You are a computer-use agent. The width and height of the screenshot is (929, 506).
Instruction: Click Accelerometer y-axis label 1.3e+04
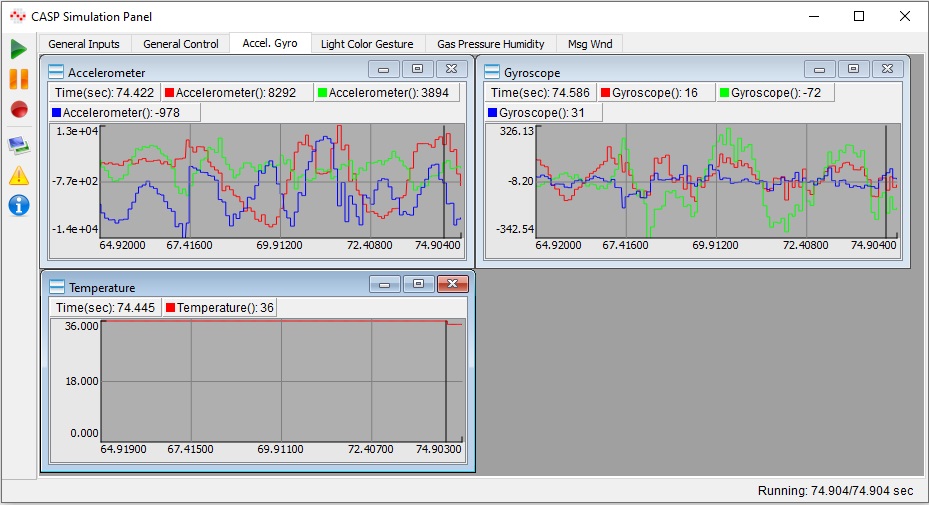pyautogui.click(x=76, y=131)
